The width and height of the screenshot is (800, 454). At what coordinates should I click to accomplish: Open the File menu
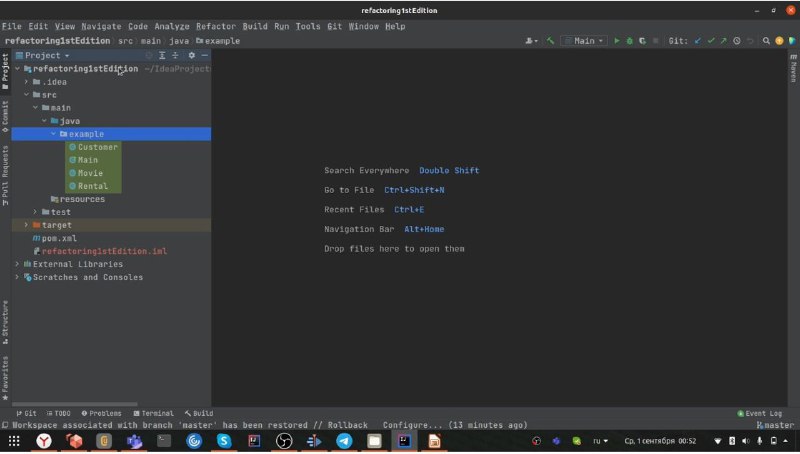pyautogui.click(x=12, y=26)
